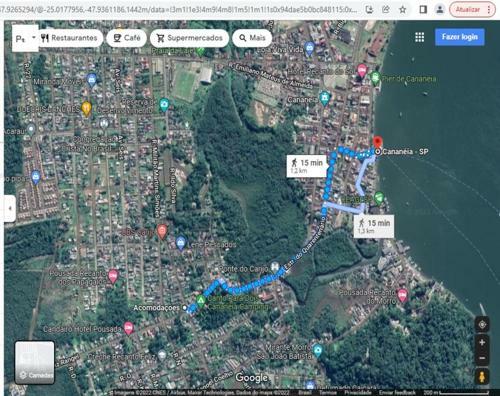Click the red destination pin at Cananéia
Screen dimensions: 500x396
377,142
